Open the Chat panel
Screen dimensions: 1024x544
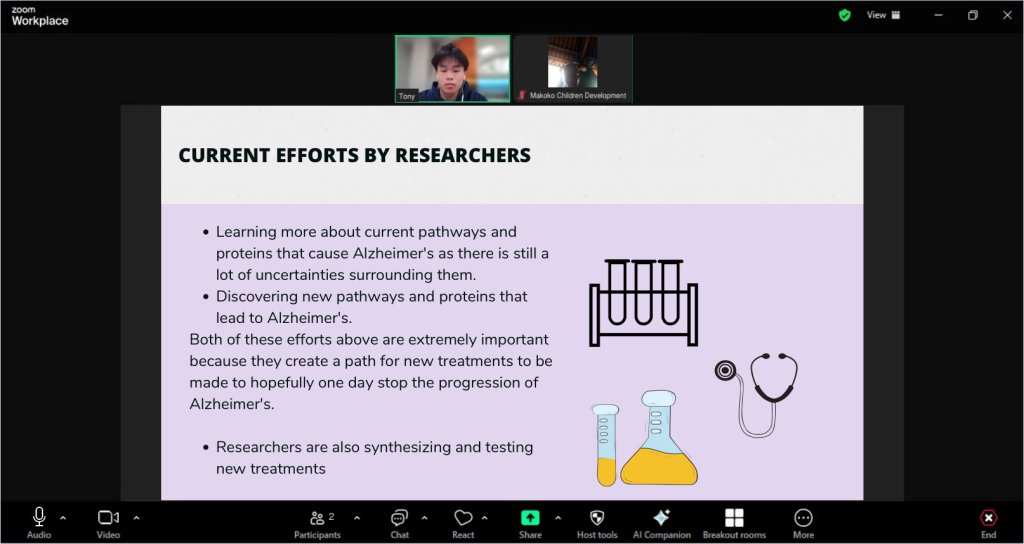click(x=399, y=524)
